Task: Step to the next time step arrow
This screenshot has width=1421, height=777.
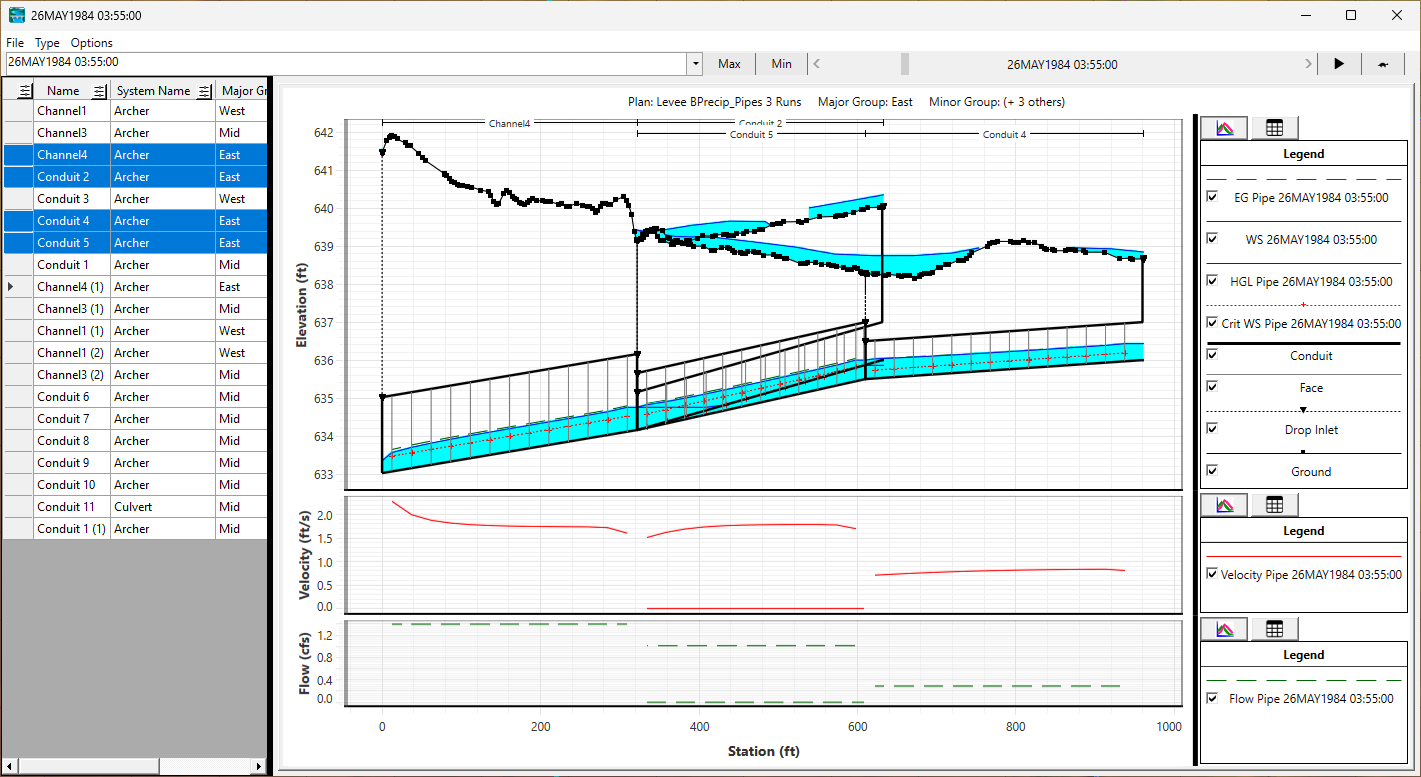Action: (x=1308, y=64)
